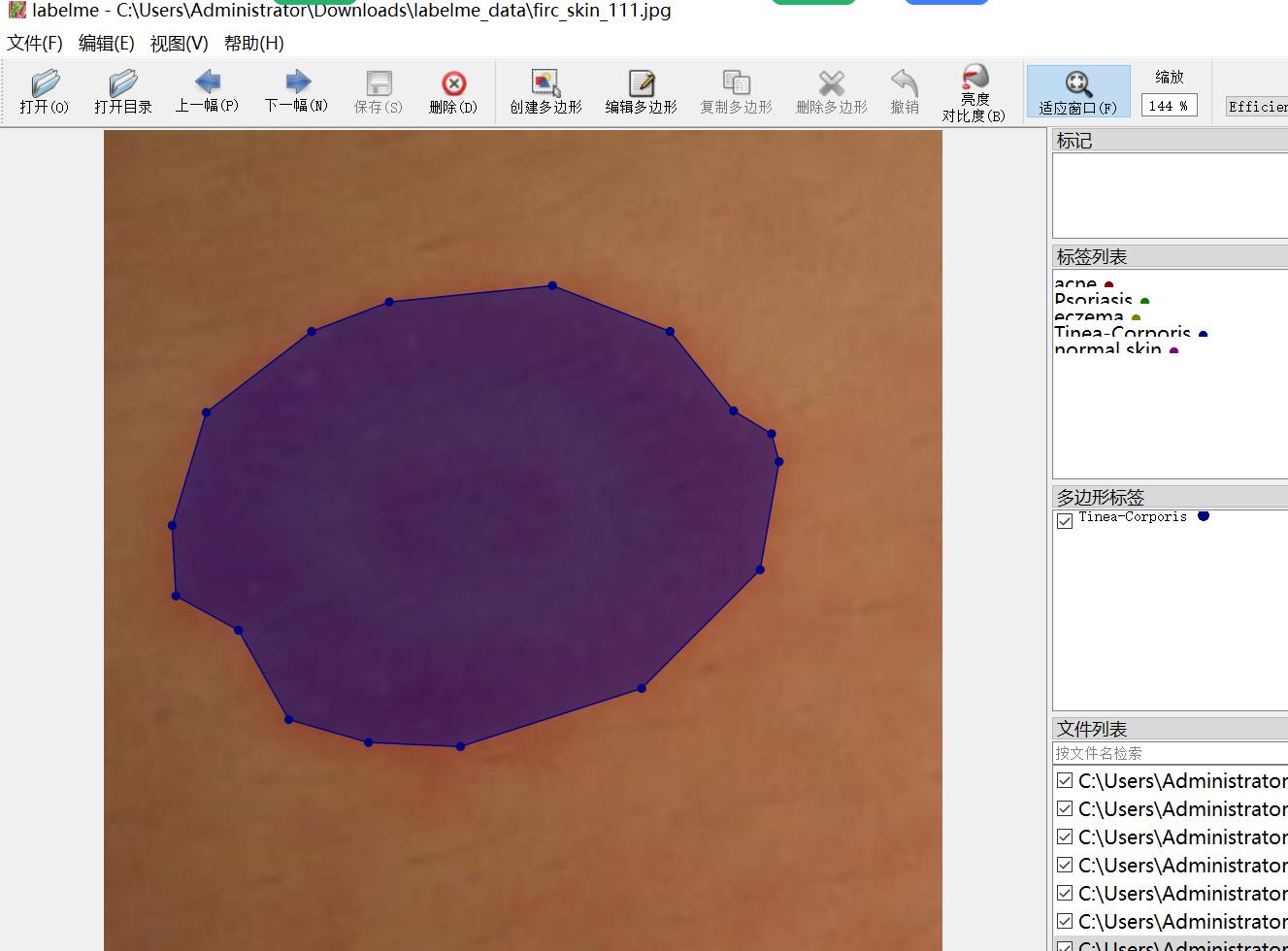Viewport: 1288px width, 951px height.
Task: Toggle the third file list checkbox
Action: click(1065, 837)
